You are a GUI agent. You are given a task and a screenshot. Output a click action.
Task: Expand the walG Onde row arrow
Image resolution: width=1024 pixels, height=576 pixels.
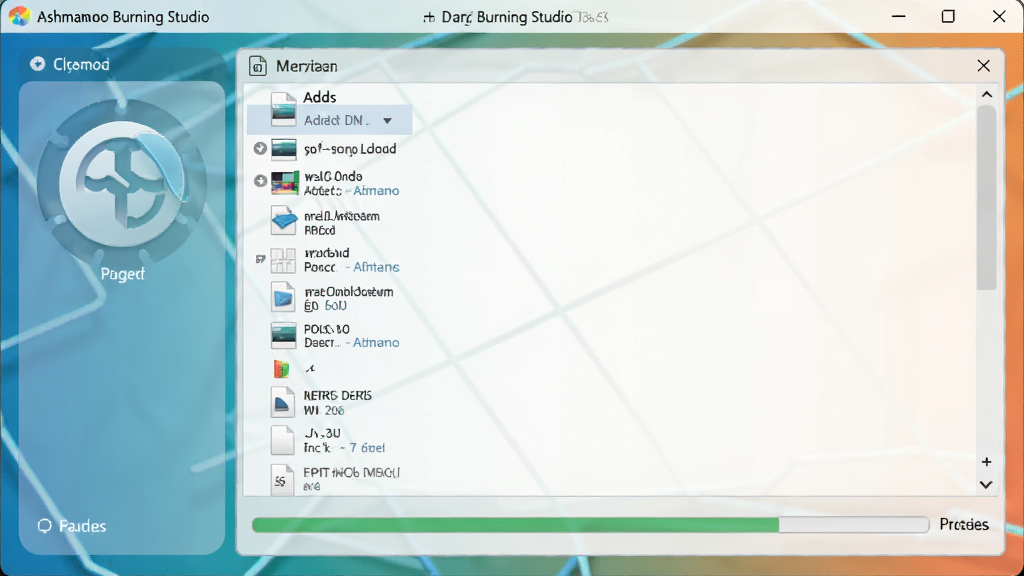pyautogui.click(x=260, y=181)
